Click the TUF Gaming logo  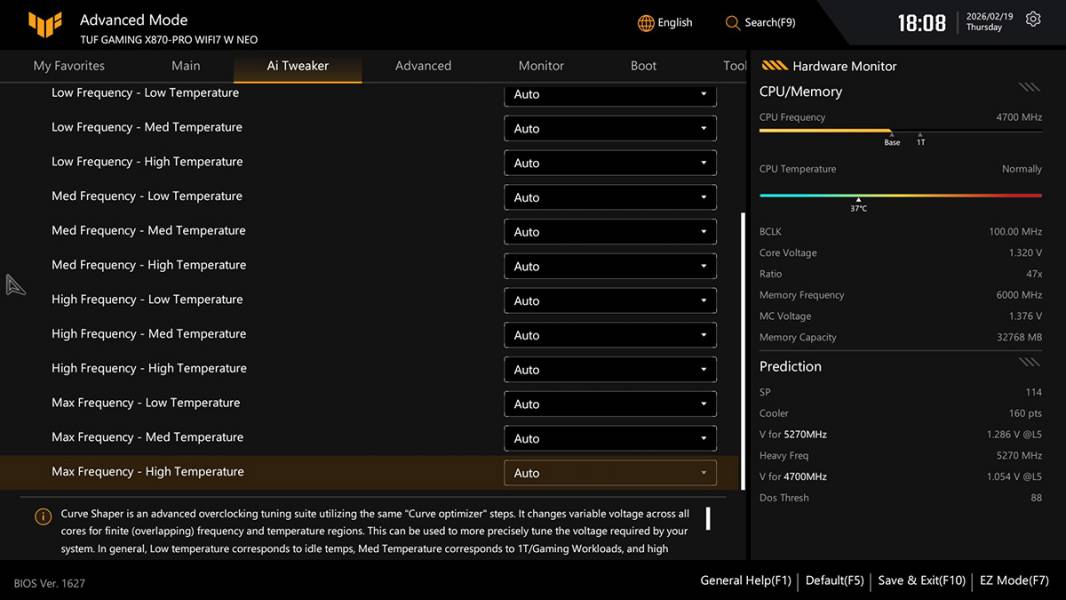click(45, 25)
